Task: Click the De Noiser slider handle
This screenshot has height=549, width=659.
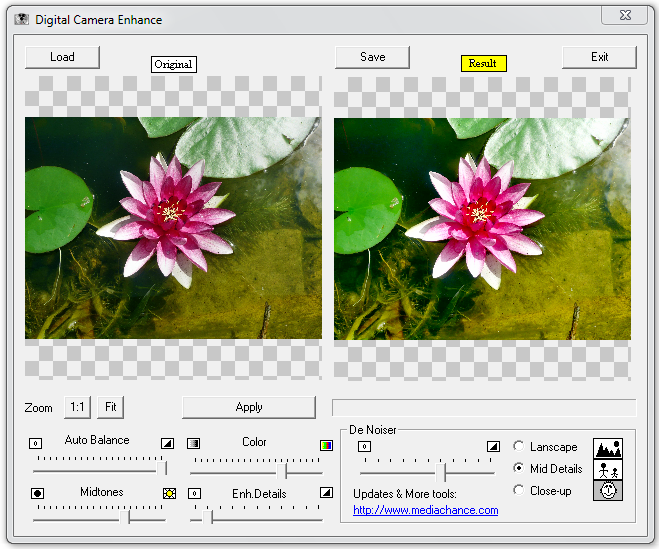Action: point(440,472)
